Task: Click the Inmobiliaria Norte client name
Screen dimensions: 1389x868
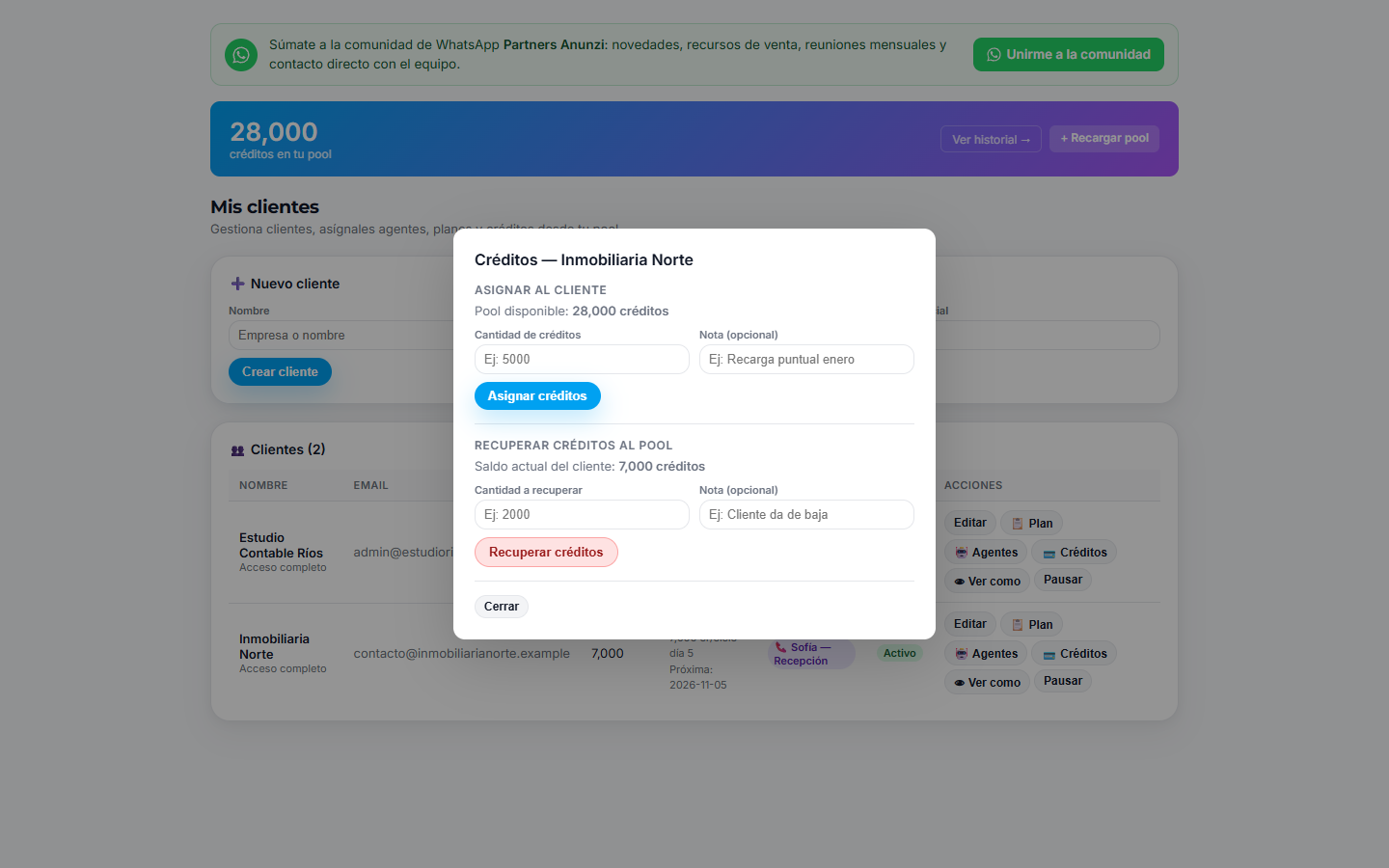Action: 274,647
